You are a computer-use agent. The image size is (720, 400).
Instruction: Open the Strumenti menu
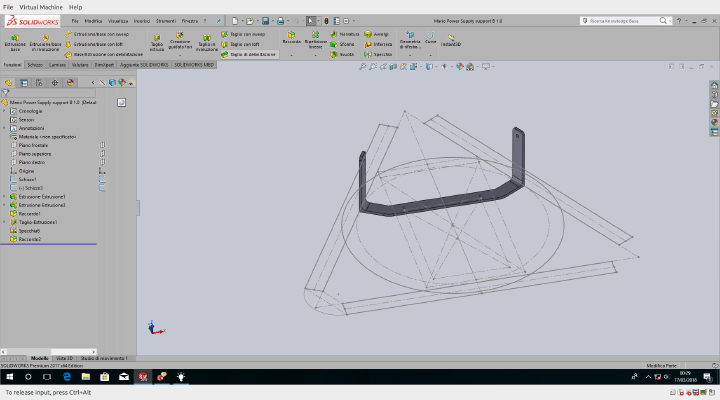[x=166, y=21]
